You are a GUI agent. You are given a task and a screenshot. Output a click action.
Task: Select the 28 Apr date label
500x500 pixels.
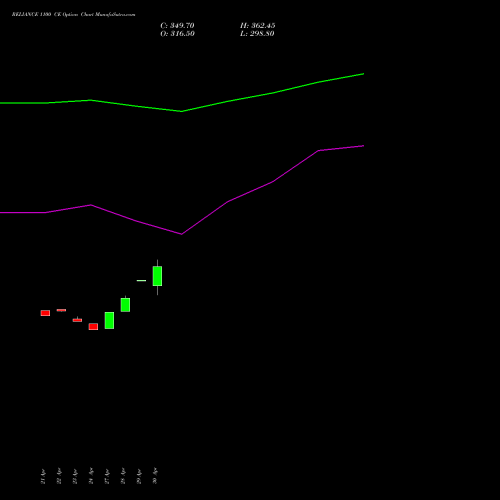(123, 476)
